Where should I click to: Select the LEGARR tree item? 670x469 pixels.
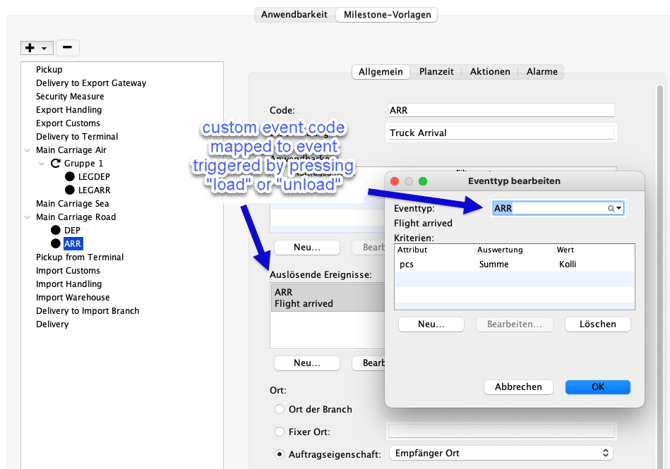(x=94, y=190)
